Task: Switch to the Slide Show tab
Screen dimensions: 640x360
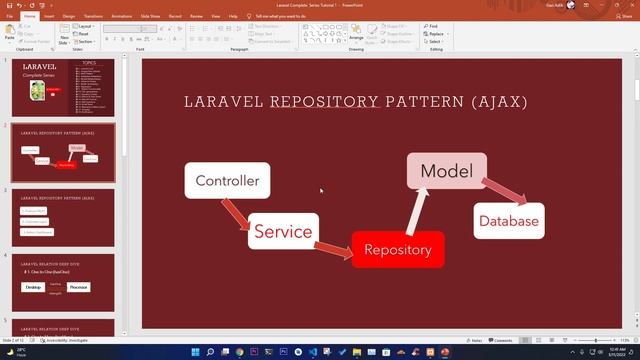Action: coord(150,16)
